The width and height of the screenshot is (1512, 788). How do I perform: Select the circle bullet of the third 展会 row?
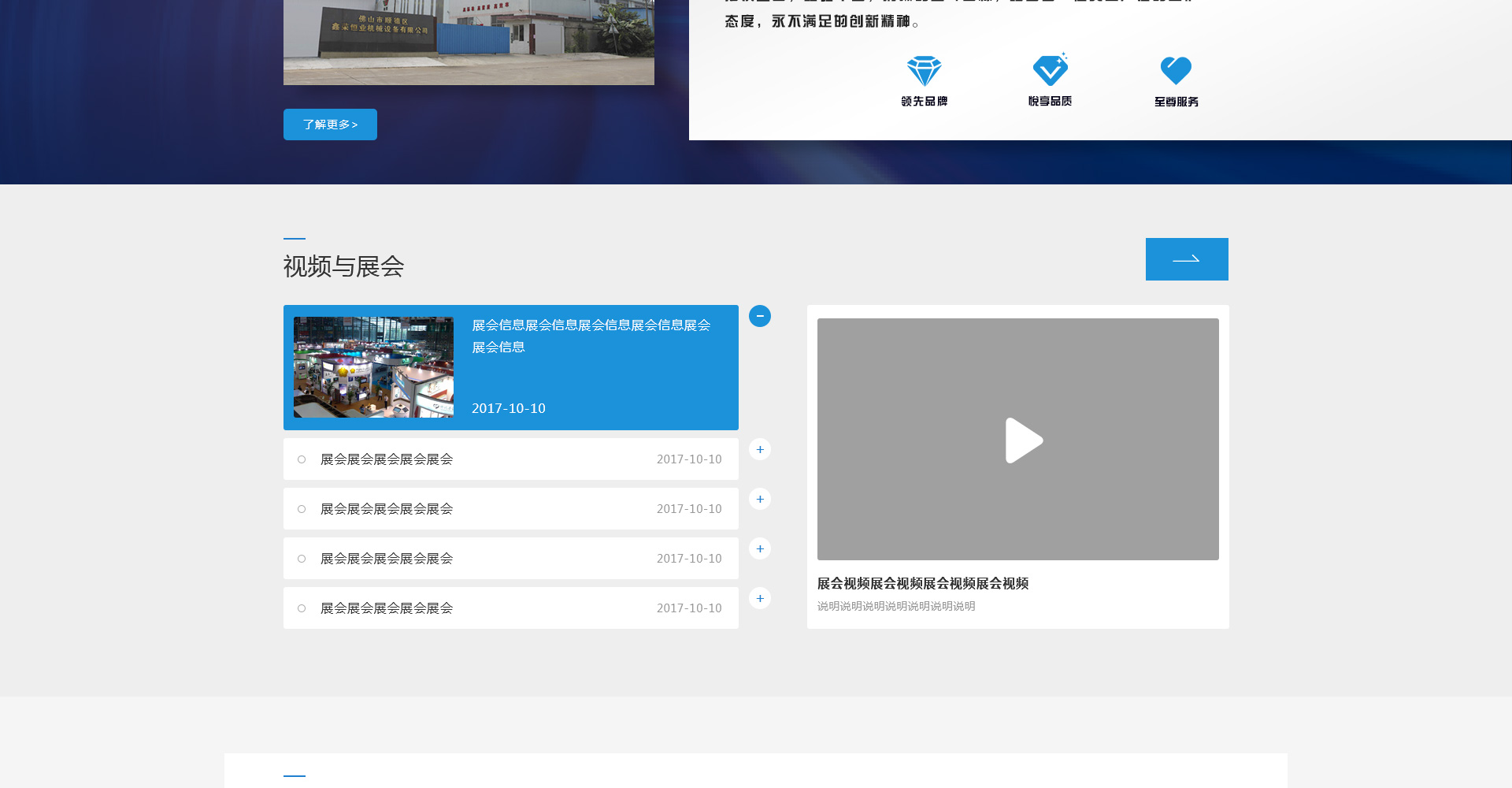point(302,559)
